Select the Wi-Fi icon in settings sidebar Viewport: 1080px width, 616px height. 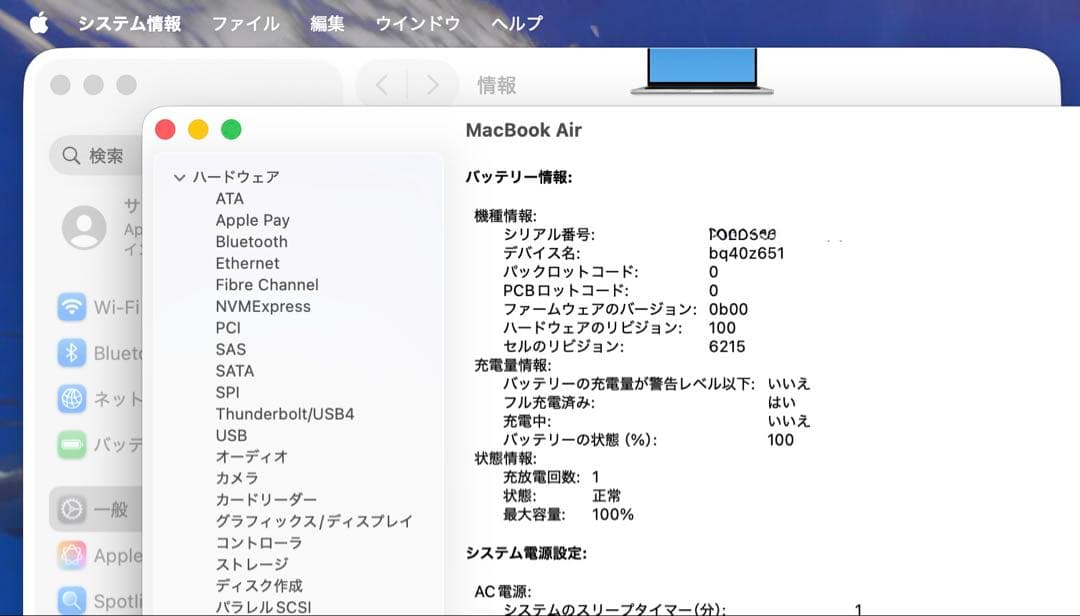pyautogui.click(x=73, y=308)
